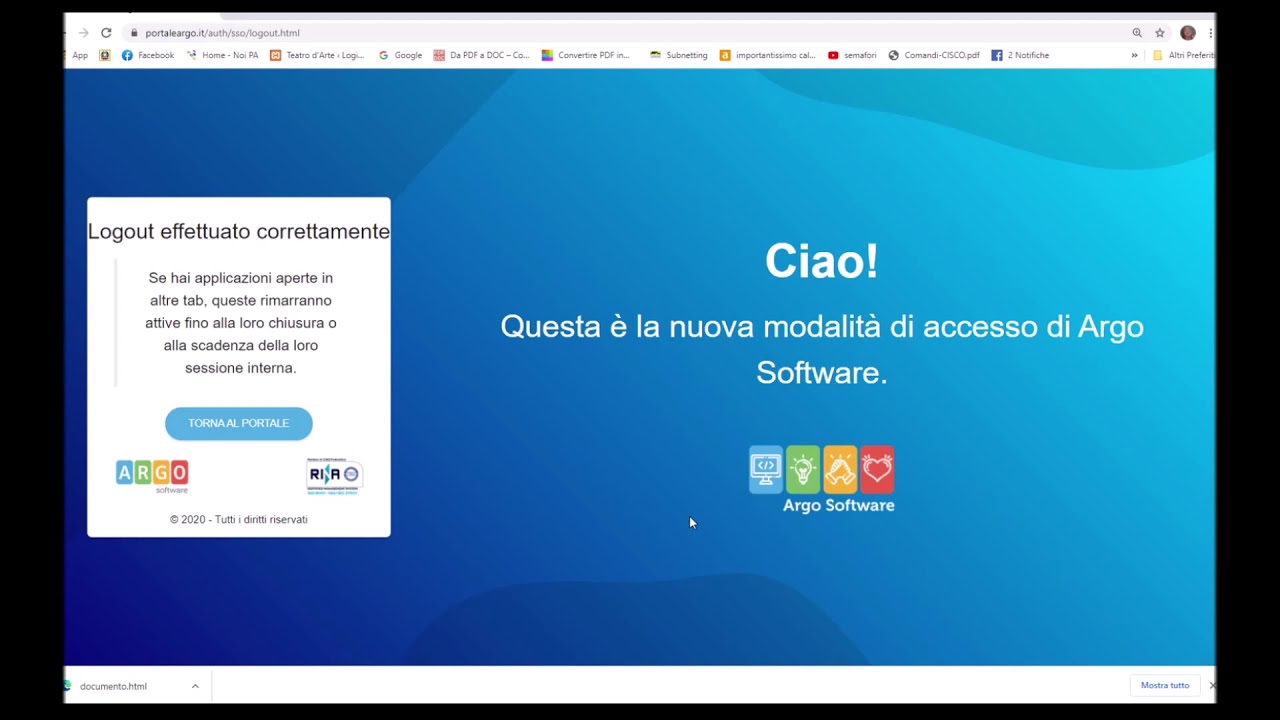This screenshot has width=1280, height=720.
Task: Open the Comandi-CISCO.pdf bookmark
Action: pos(934,55)
